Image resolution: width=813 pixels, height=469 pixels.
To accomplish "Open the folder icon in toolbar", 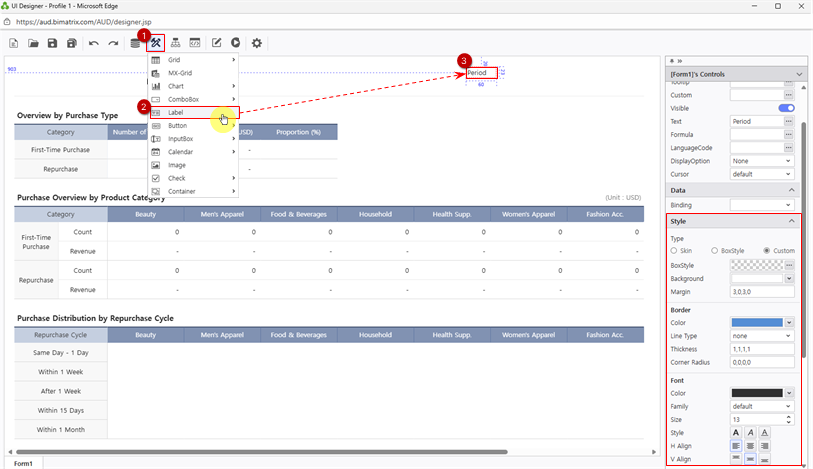I will [x=33, y=43].
